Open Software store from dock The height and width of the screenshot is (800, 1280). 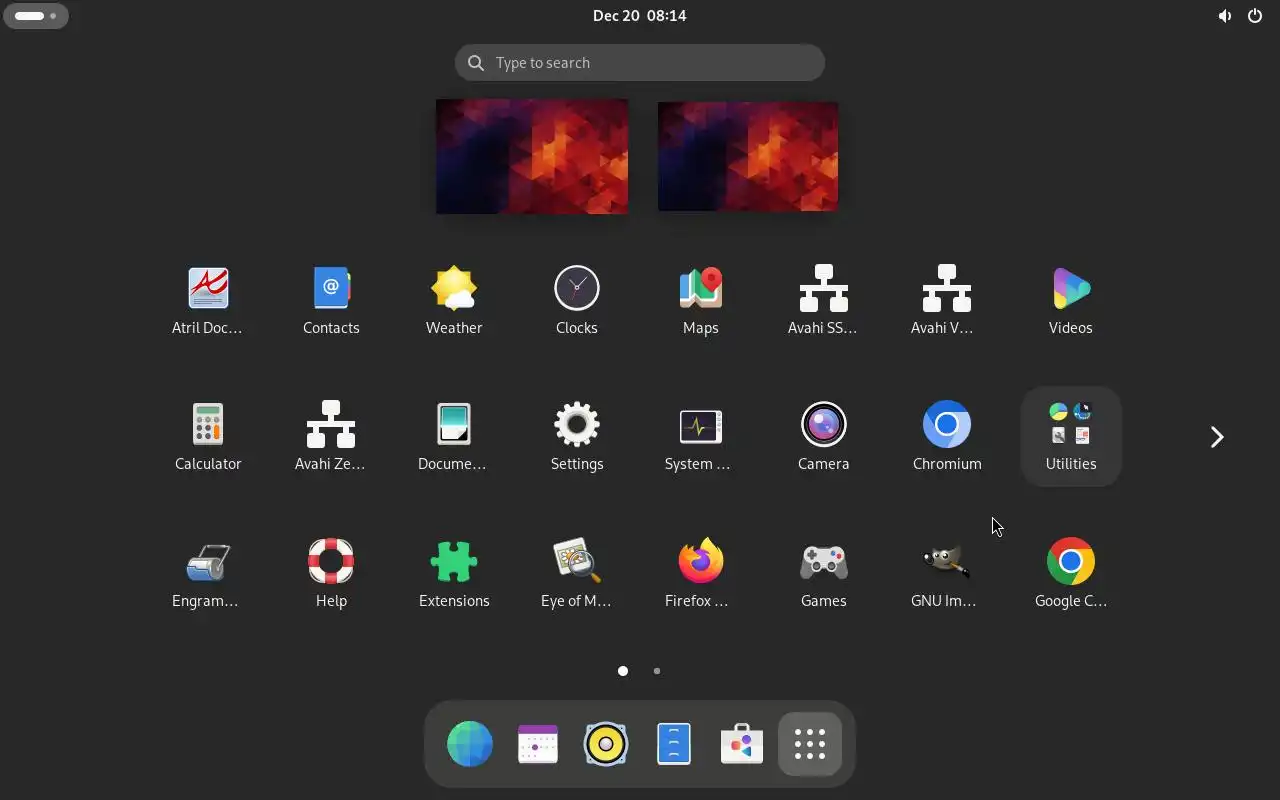click(x=742, y=744)
